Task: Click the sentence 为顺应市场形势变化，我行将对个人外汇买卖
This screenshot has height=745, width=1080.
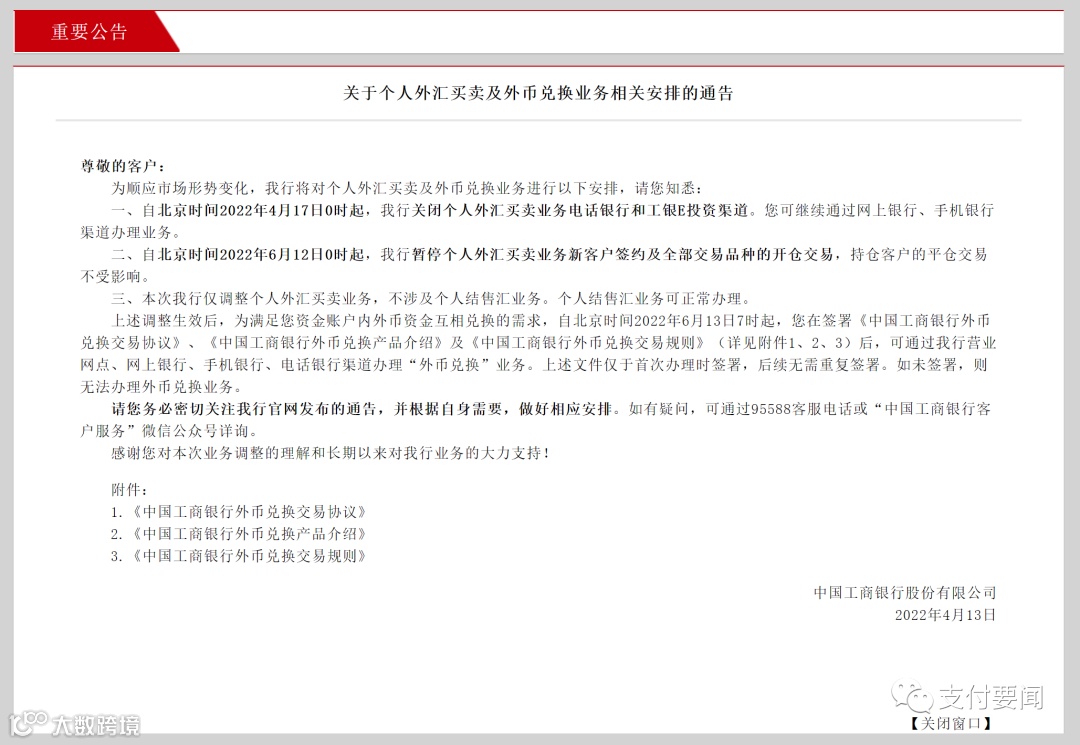Action: click(x=407, y=188)
